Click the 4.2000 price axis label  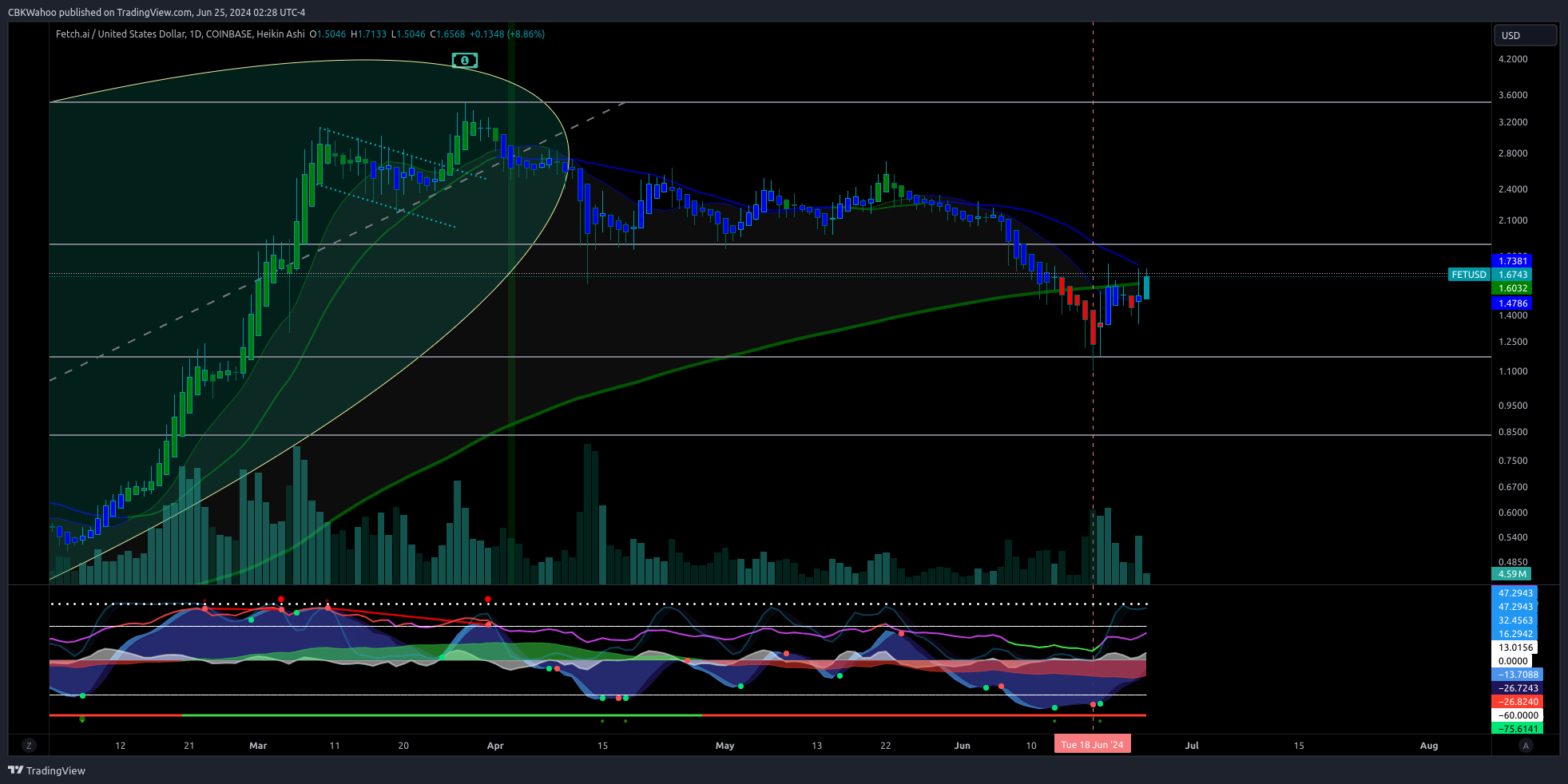point(1513,59)
